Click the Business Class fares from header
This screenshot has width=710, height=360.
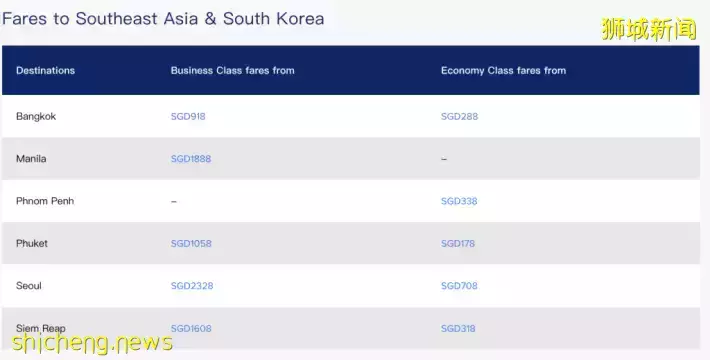232,71
